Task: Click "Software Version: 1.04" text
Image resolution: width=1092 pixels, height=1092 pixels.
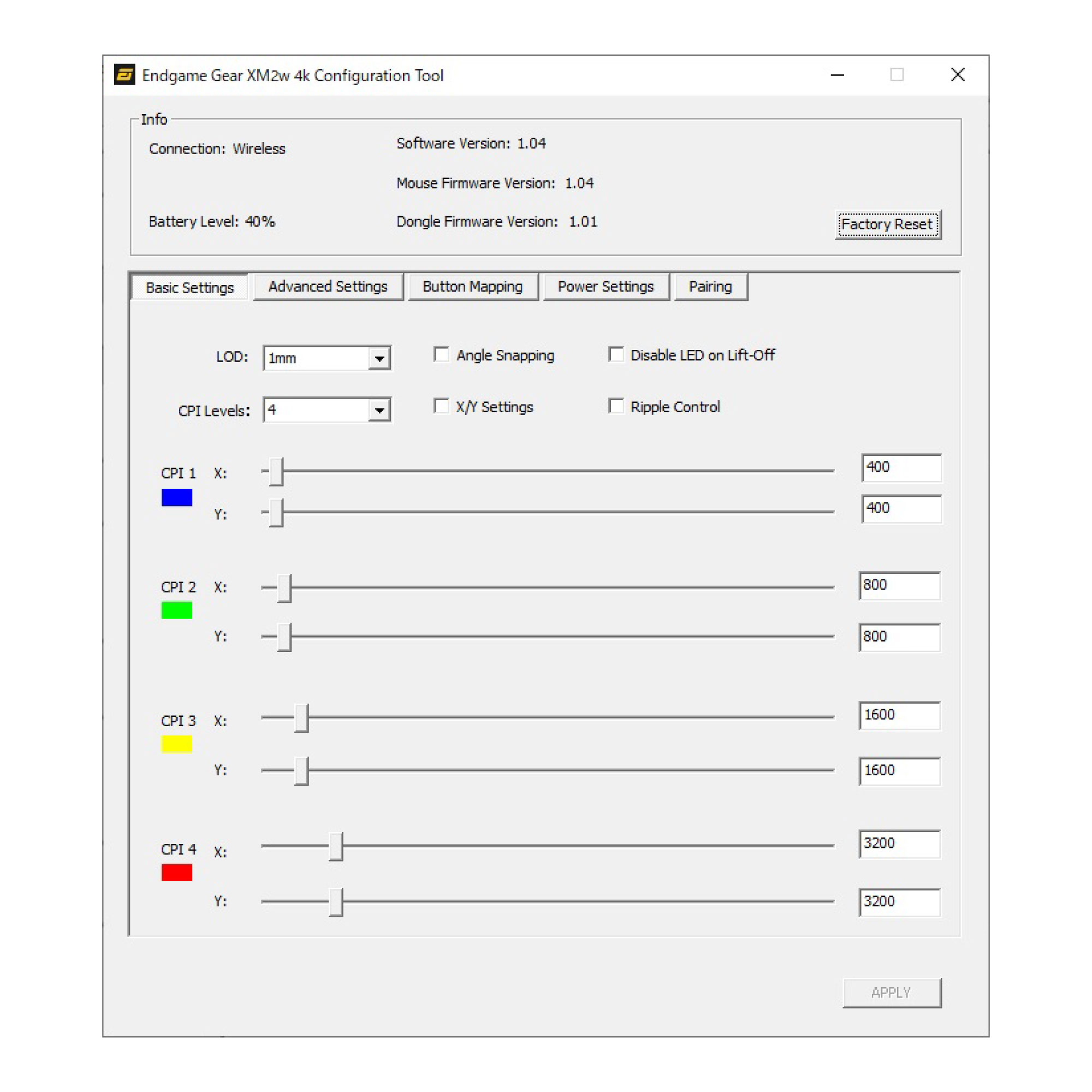Action: [x=471, y=144]
